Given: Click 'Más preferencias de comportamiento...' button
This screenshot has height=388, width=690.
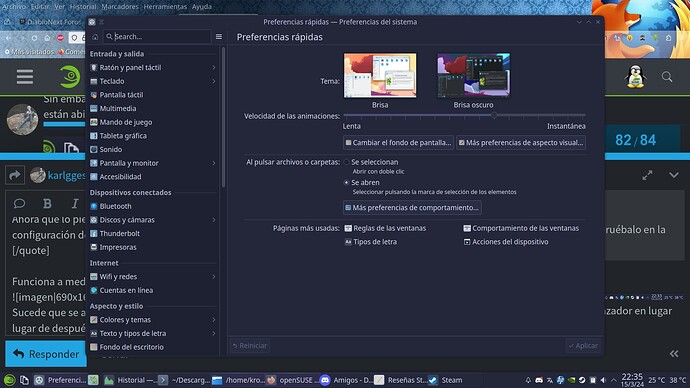Looking at the screenshot, I should click(412, 208).
